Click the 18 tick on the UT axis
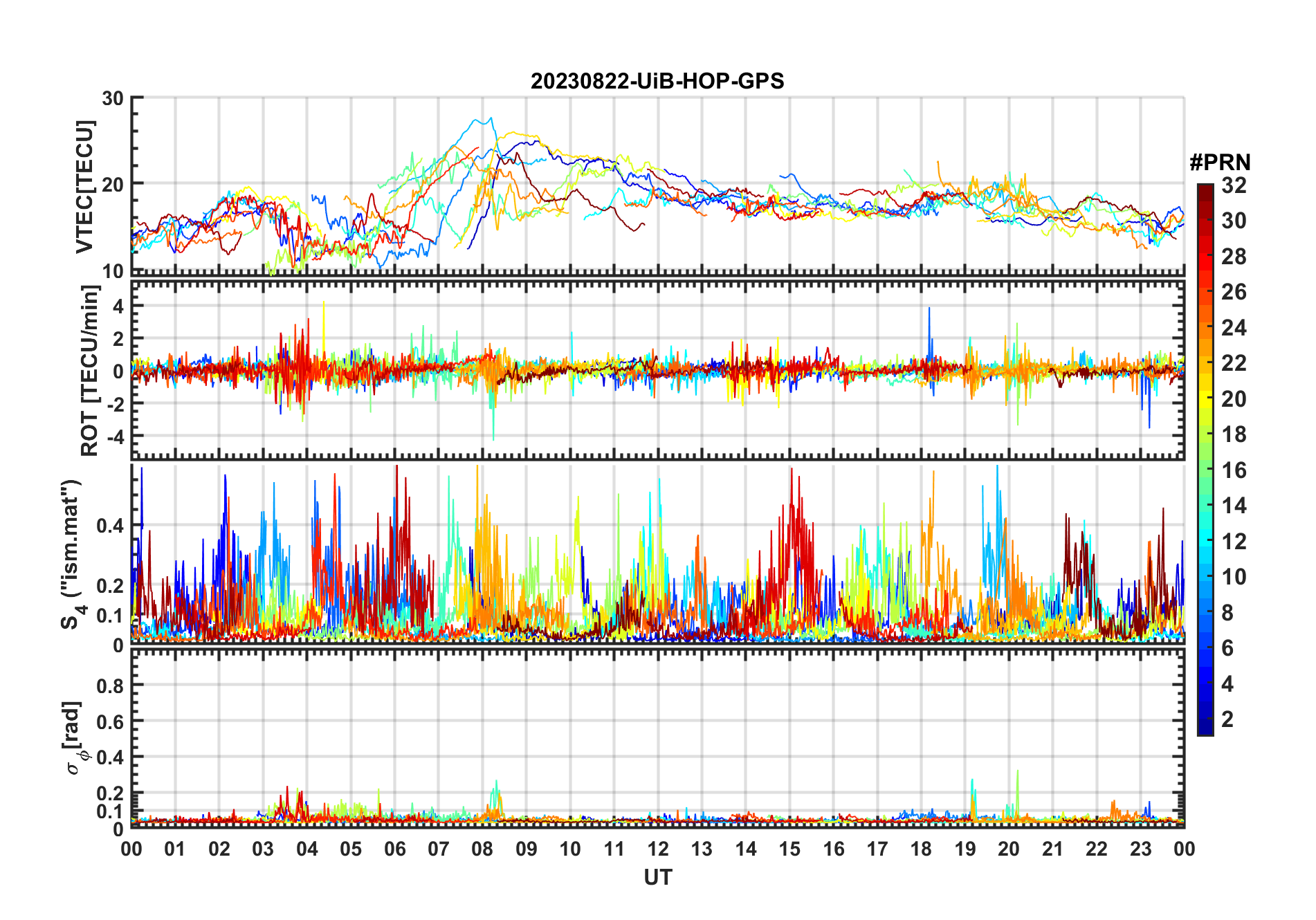1316x920 pixels. click(921, 849)
